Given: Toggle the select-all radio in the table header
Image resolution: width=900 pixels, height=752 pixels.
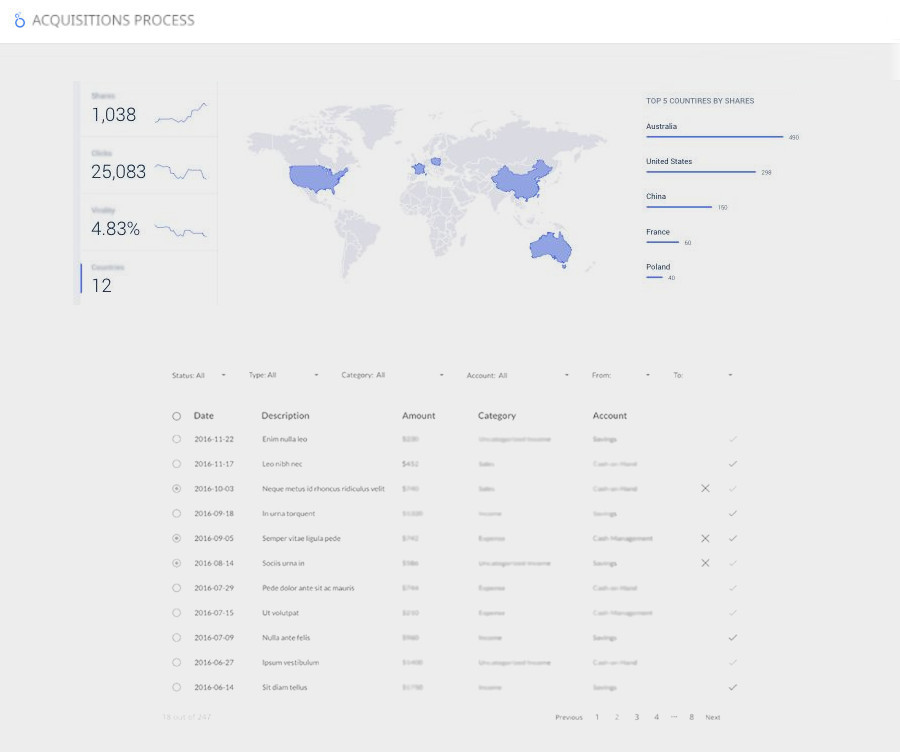Looking at the screenshot, I should point(177,416).
